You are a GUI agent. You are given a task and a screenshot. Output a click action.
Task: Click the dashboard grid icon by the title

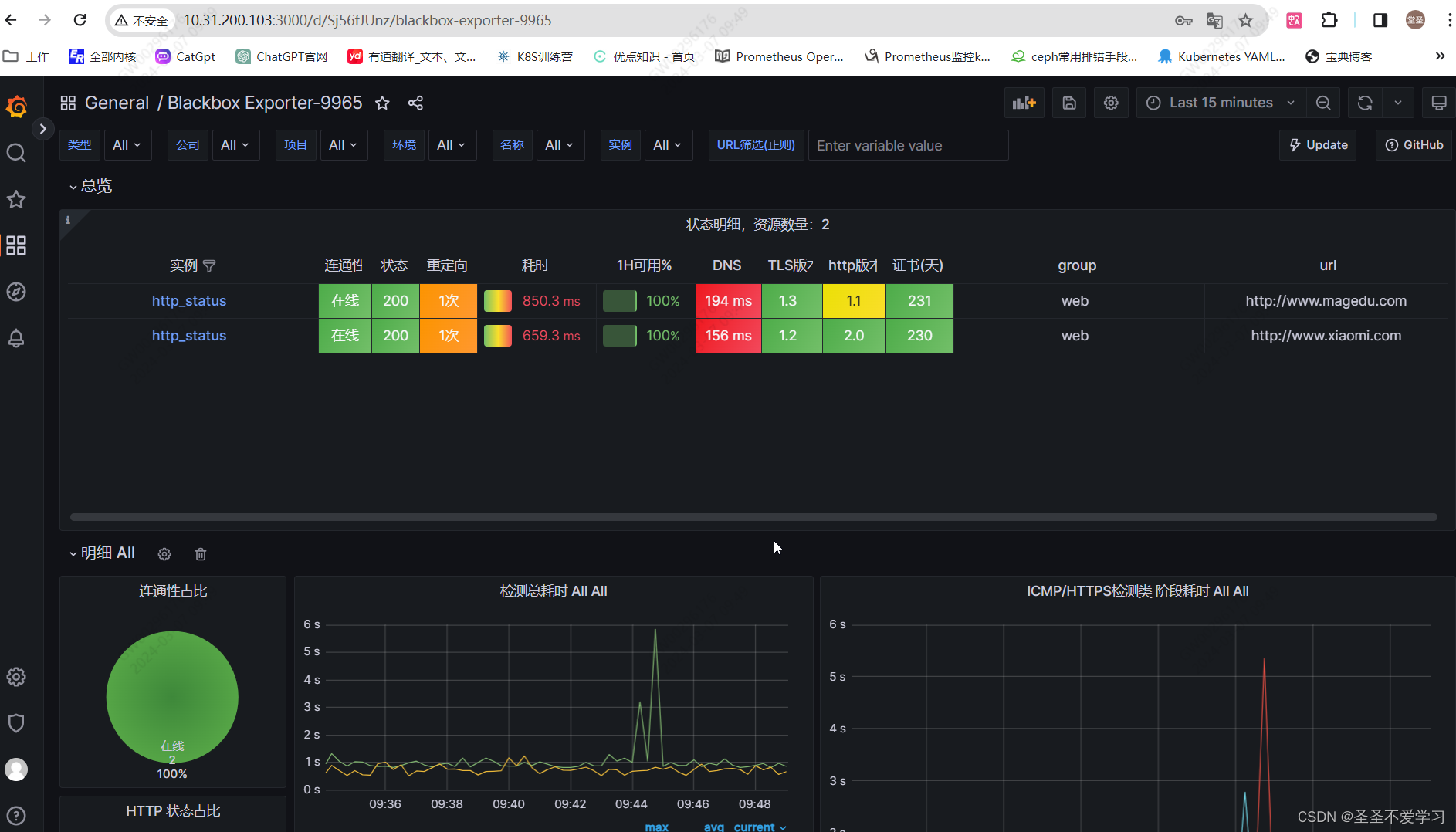[68, 103]
